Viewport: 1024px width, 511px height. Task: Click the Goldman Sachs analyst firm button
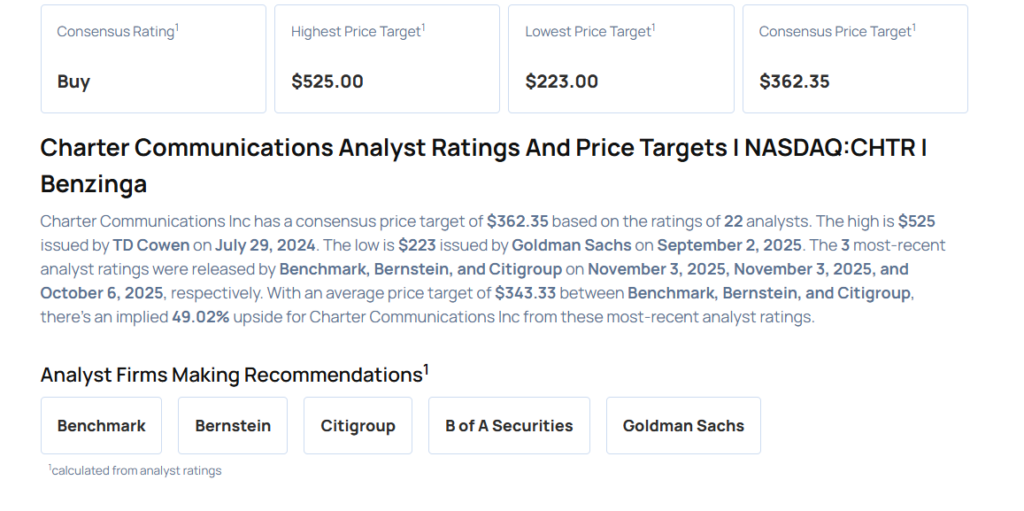point(683,426)
